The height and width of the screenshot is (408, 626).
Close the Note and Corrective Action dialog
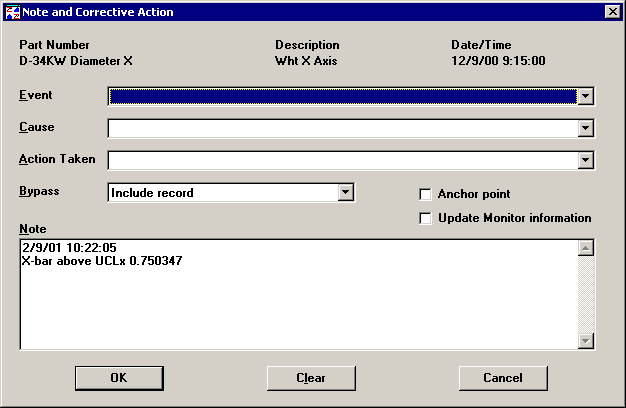pos(612,12)
